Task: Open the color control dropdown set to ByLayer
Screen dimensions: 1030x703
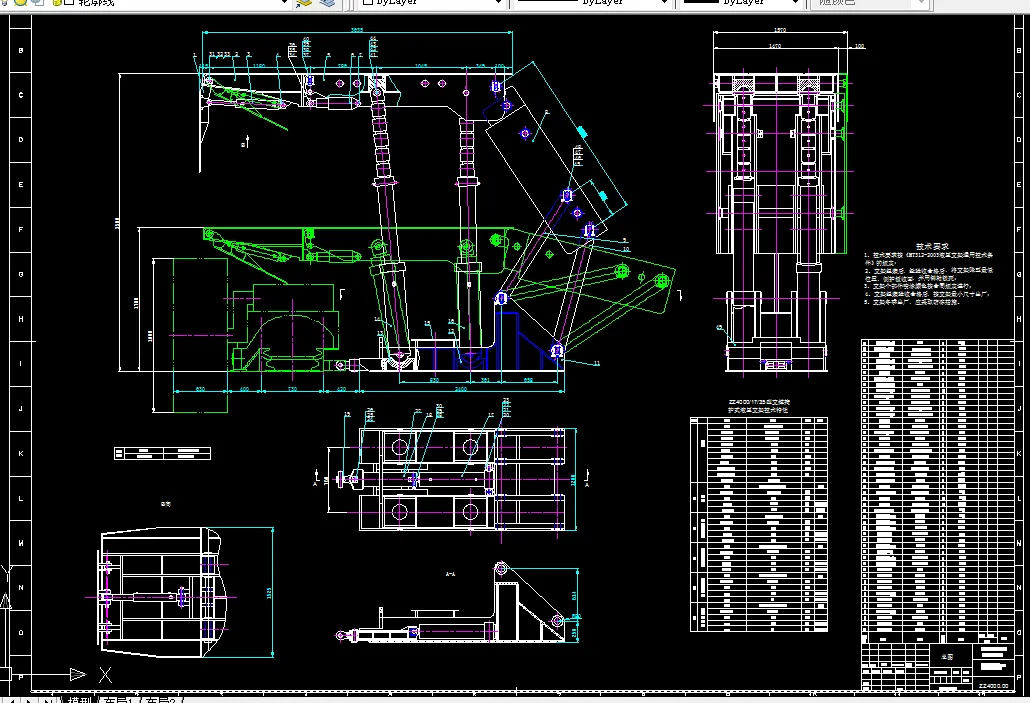Action: [x=432, y=3]
